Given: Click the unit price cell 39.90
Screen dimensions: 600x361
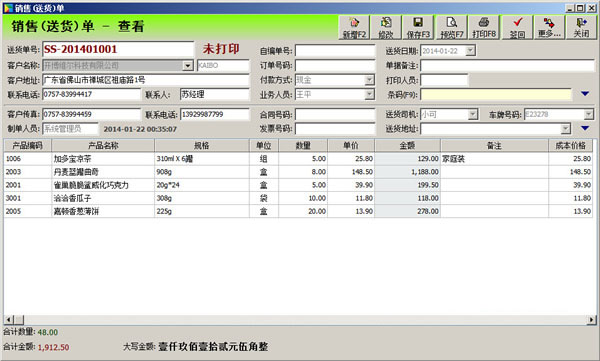Looking at the screenshot, I should coord(351,185).
